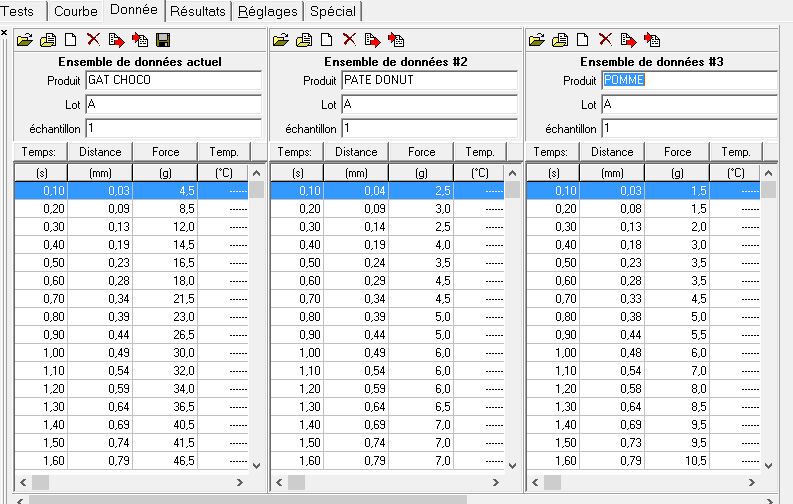Switch to the Courbe tab
Viewport: 793px width, 504px height.
75,11
